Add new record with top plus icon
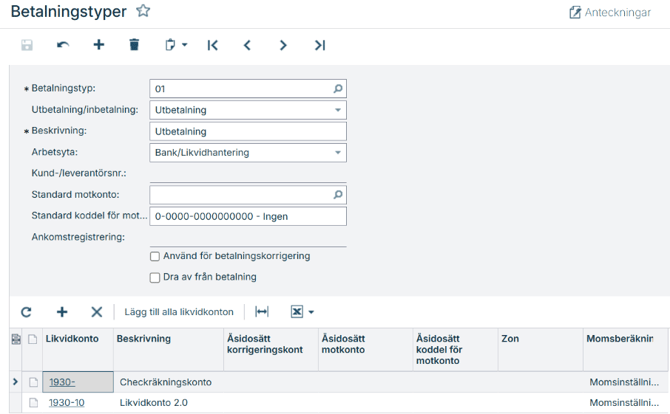 99,44
